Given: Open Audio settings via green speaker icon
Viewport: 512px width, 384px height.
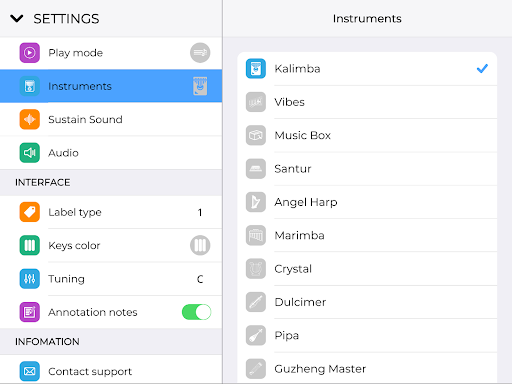Looking at the screenshot, I should click(x=29, y=153).
